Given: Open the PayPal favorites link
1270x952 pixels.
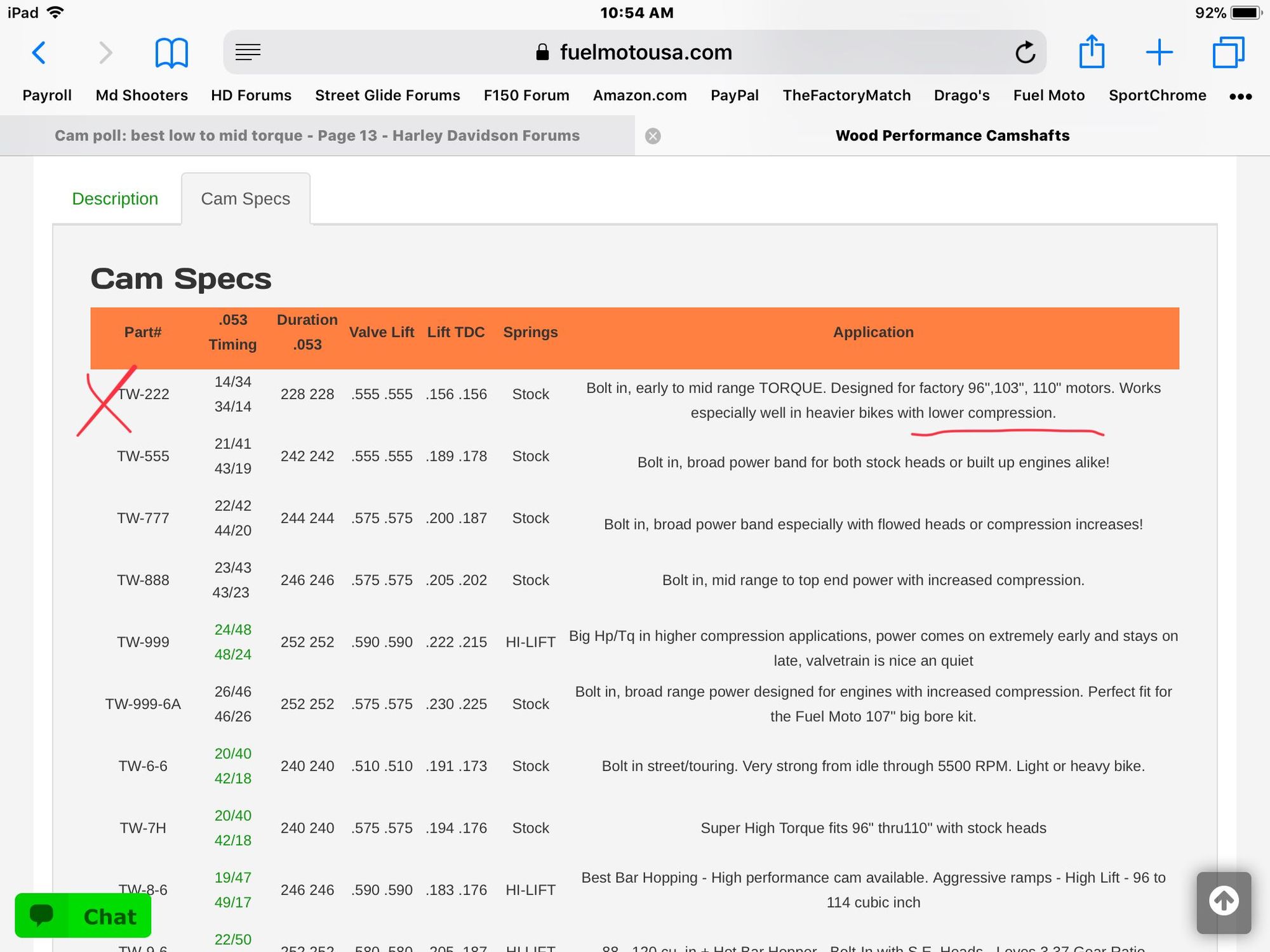Looking at the screenshot, I should click(734, 95).
